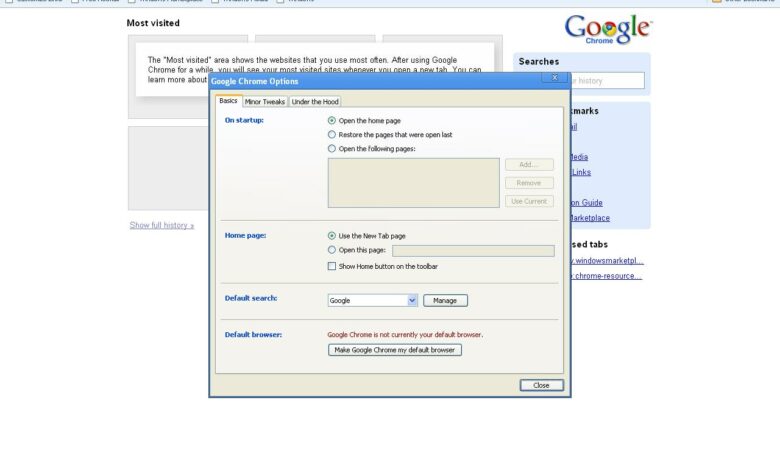Open the windowsmarketpl... recent tab link

[607, 261]
